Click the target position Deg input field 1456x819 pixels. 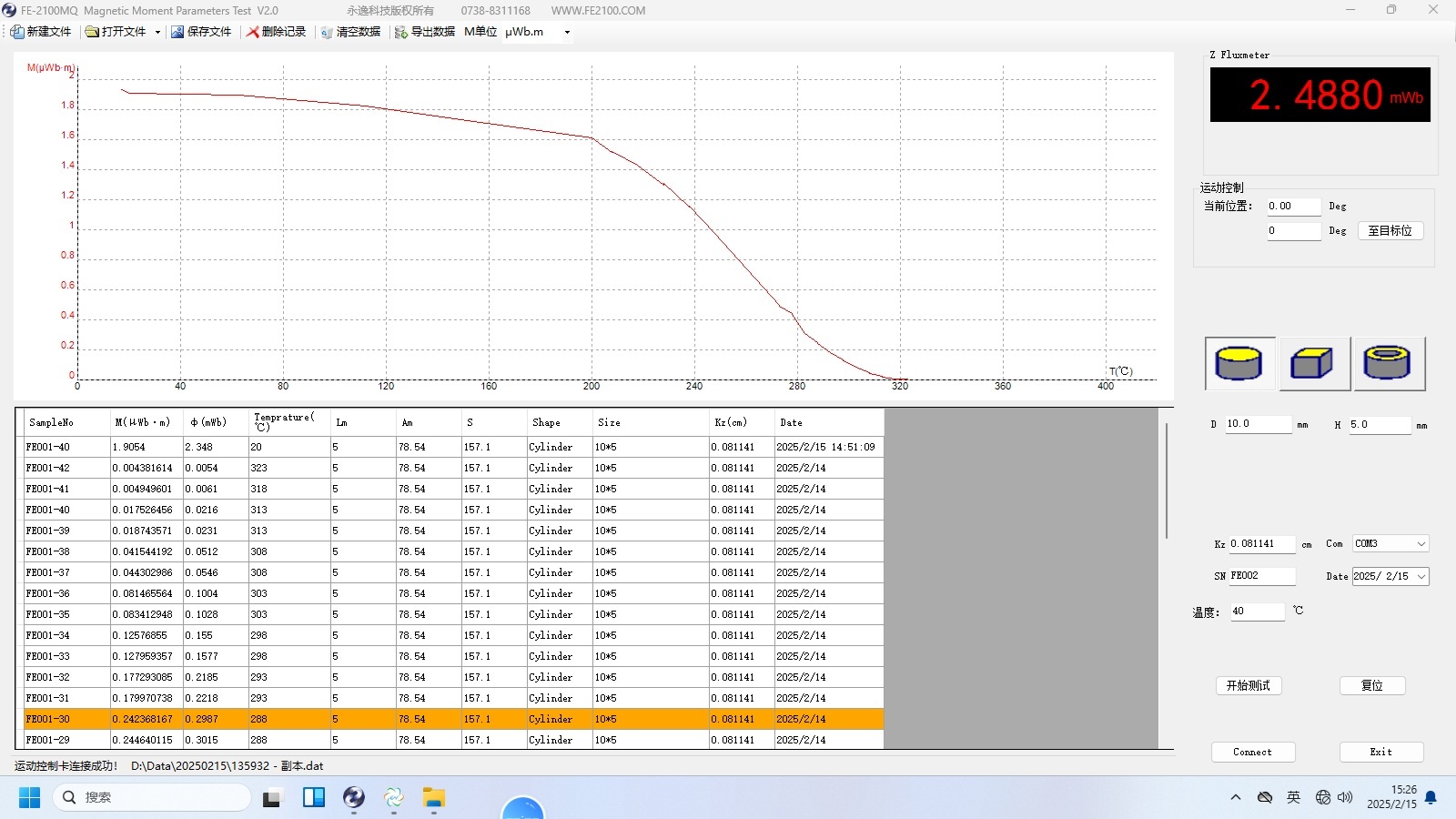1292,231
